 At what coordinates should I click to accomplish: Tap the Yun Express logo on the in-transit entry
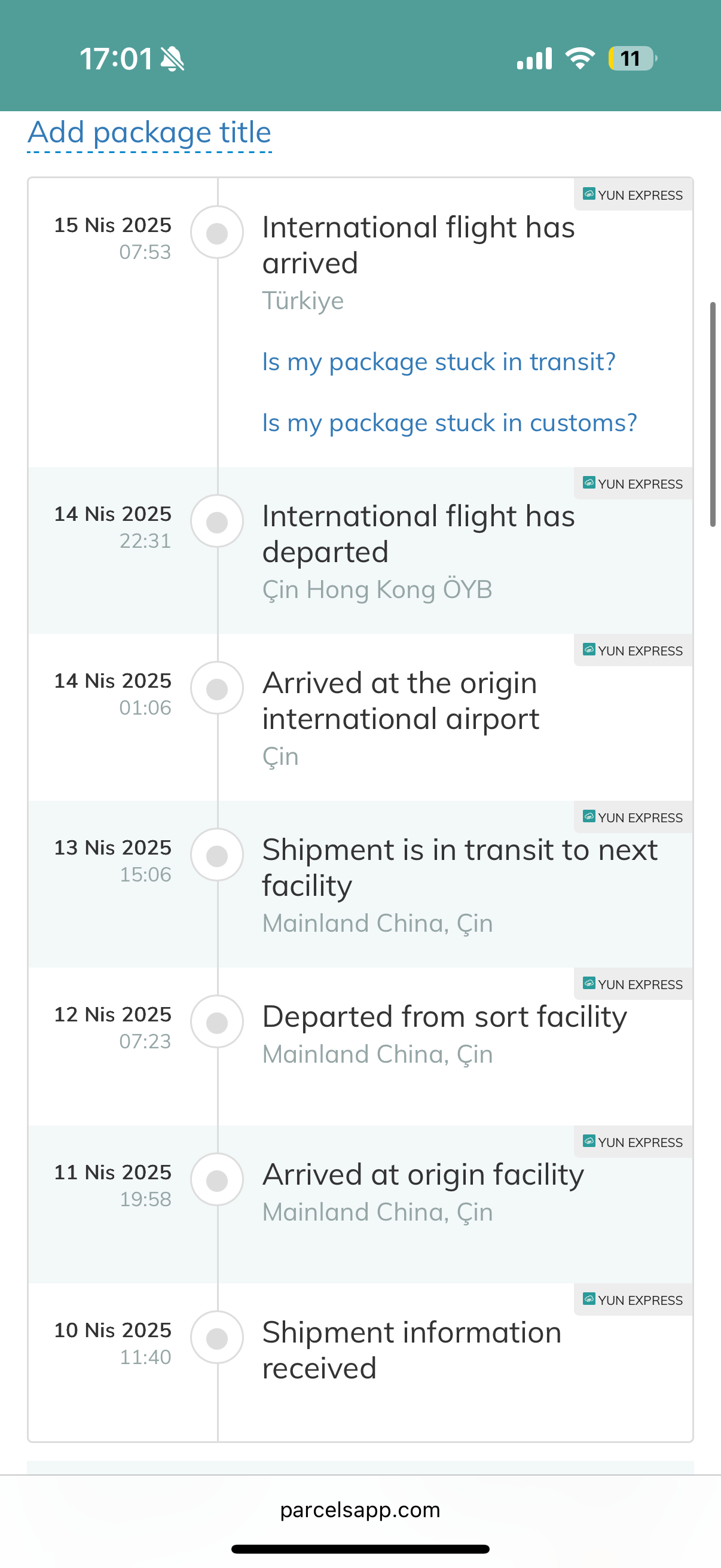point(588,817)
